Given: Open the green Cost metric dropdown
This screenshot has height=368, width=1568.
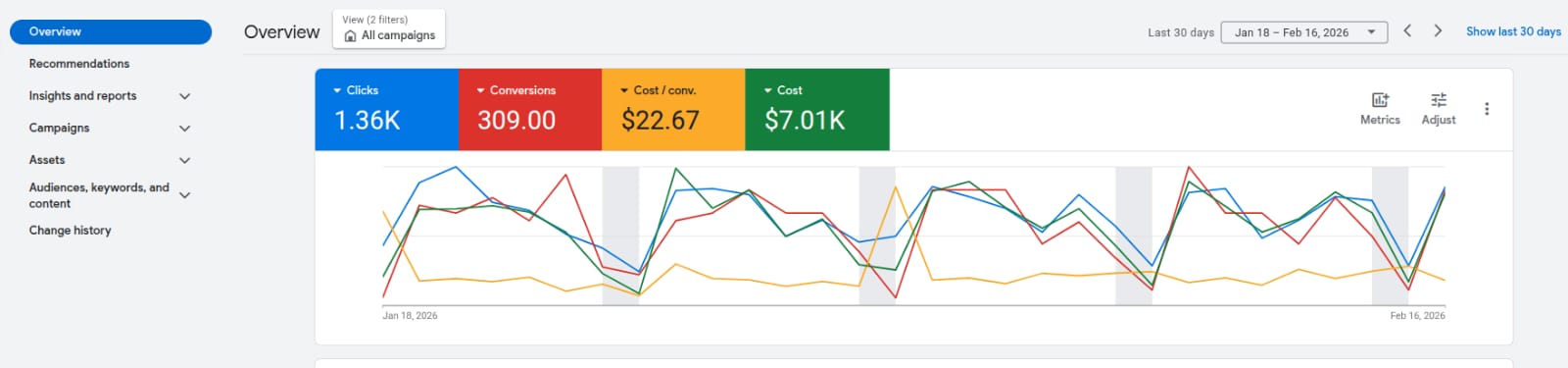Looking at the screenshot, I should (768, 90).
